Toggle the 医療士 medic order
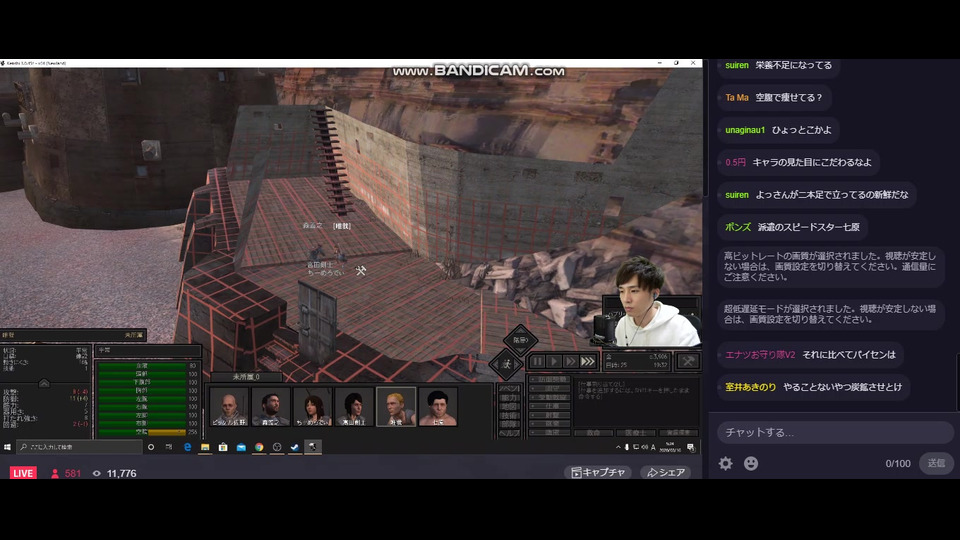 coord(636,432)
